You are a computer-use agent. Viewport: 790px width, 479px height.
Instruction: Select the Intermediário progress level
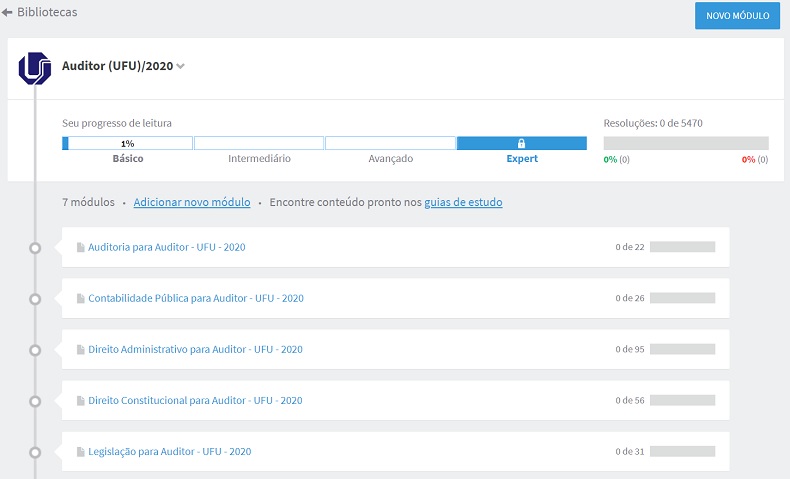point(259,158)
